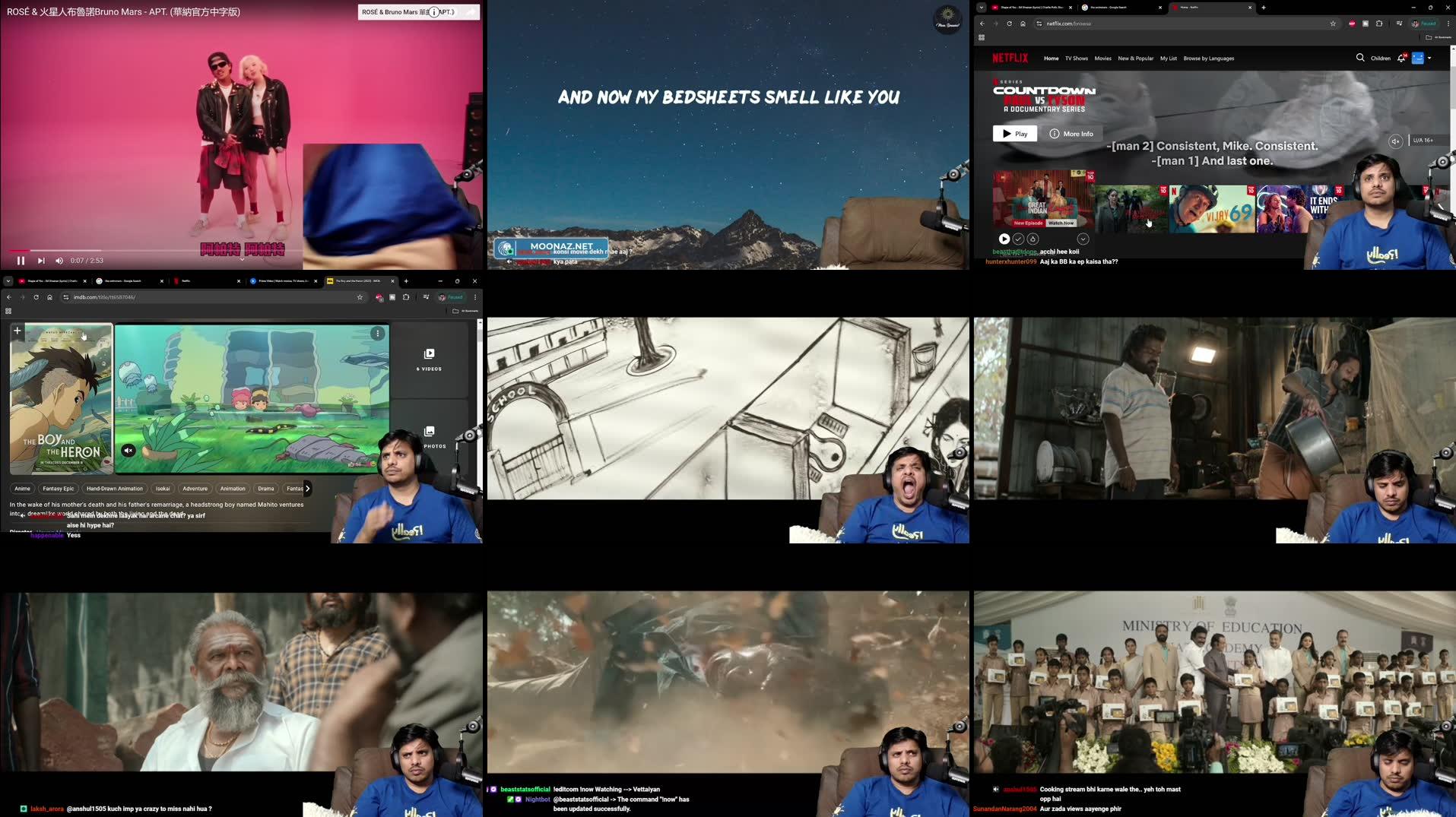The height and width of the screenshot is (817, 1456).
Task: Select the Fantasy Epic genre chip
Action: [59, 489]
